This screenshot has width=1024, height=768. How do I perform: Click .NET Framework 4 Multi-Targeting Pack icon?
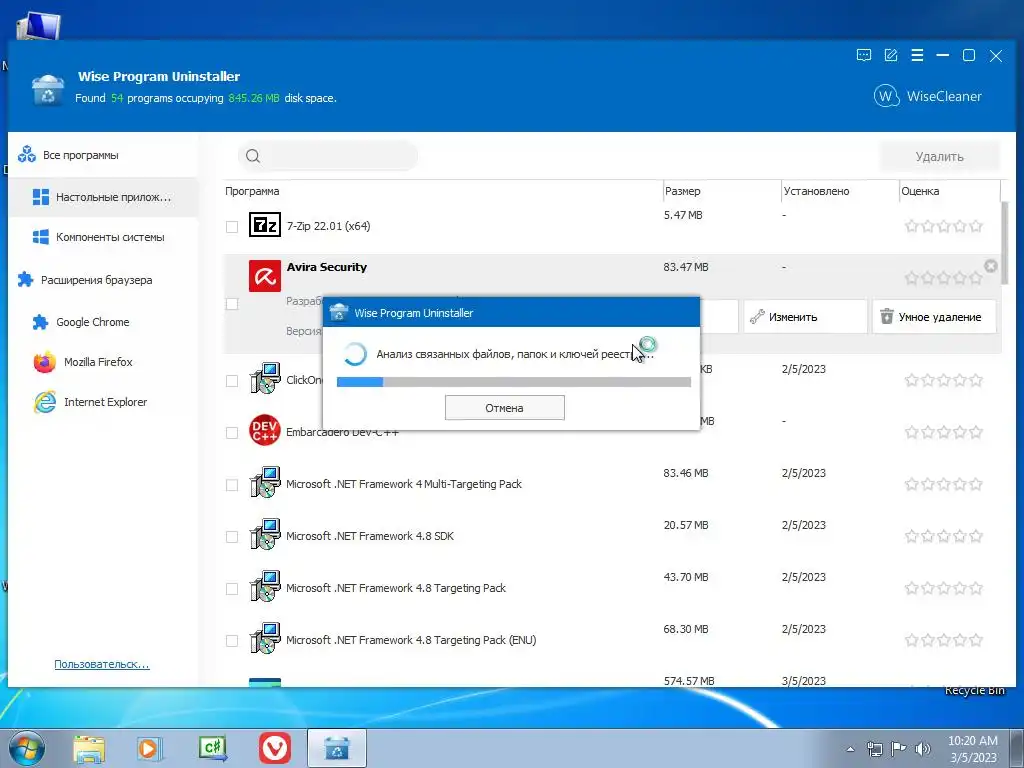point(264,482)
